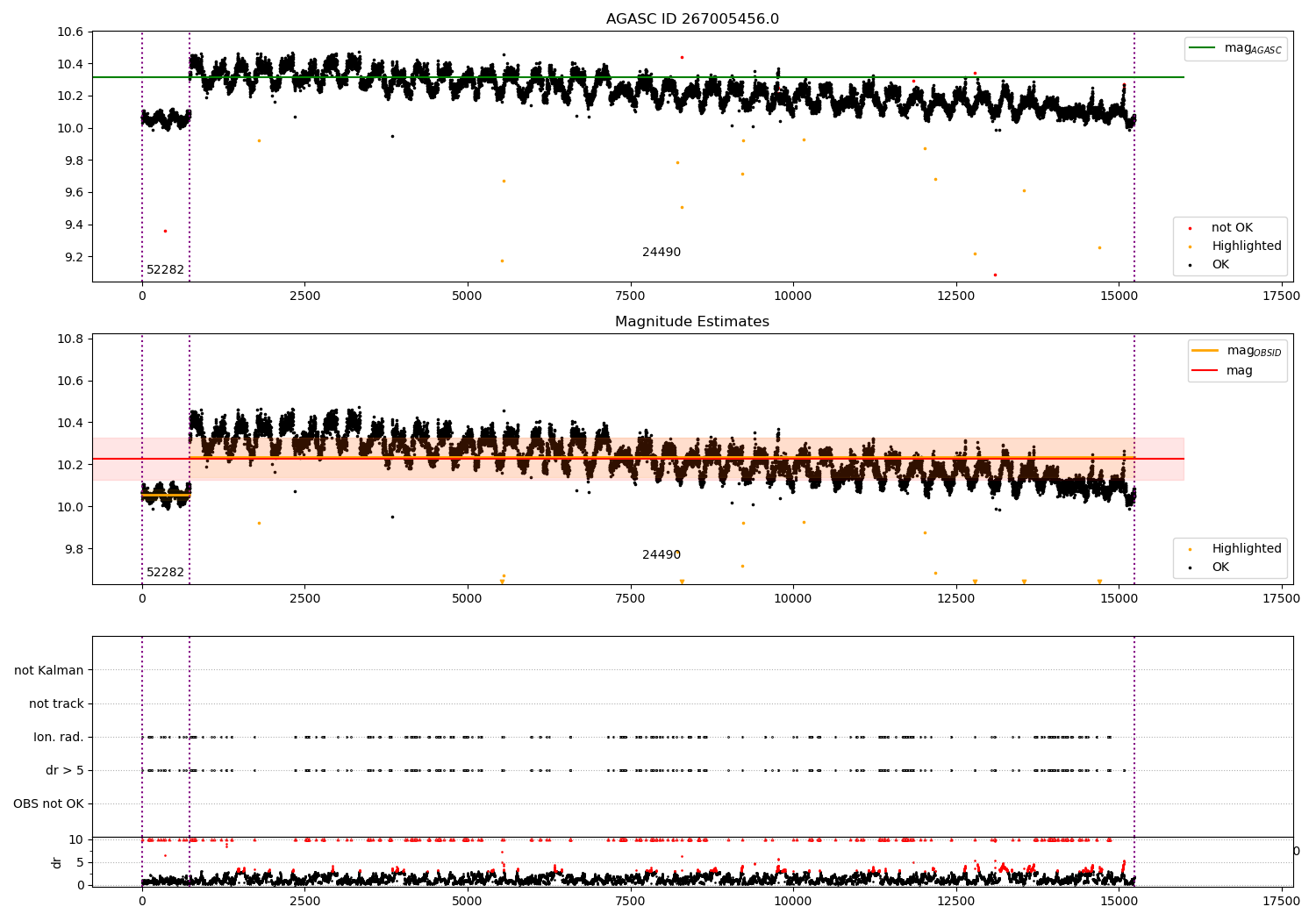Click 'Highlighted' legend entry in top plot

click(x=1247, y=246)
